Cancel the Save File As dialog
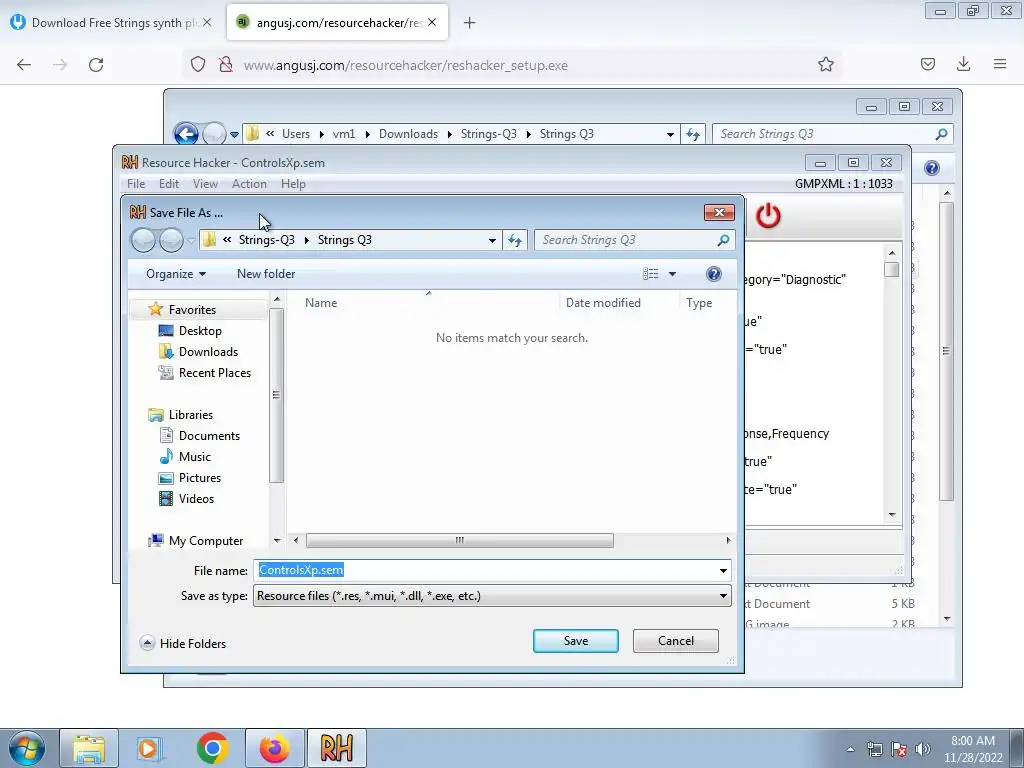 pos(675,641)
